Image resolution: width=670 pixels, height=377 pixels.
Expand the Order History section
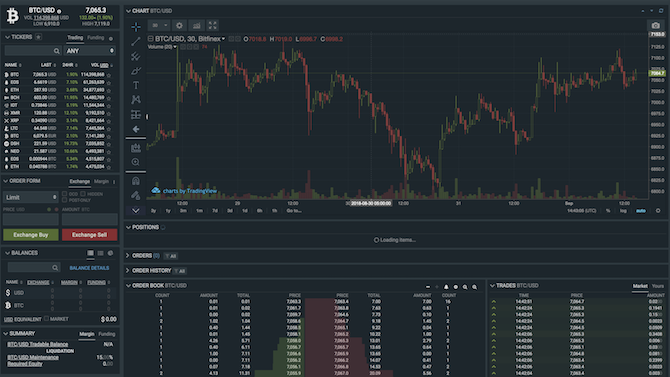pyautogui.click(x=128, y=271)
